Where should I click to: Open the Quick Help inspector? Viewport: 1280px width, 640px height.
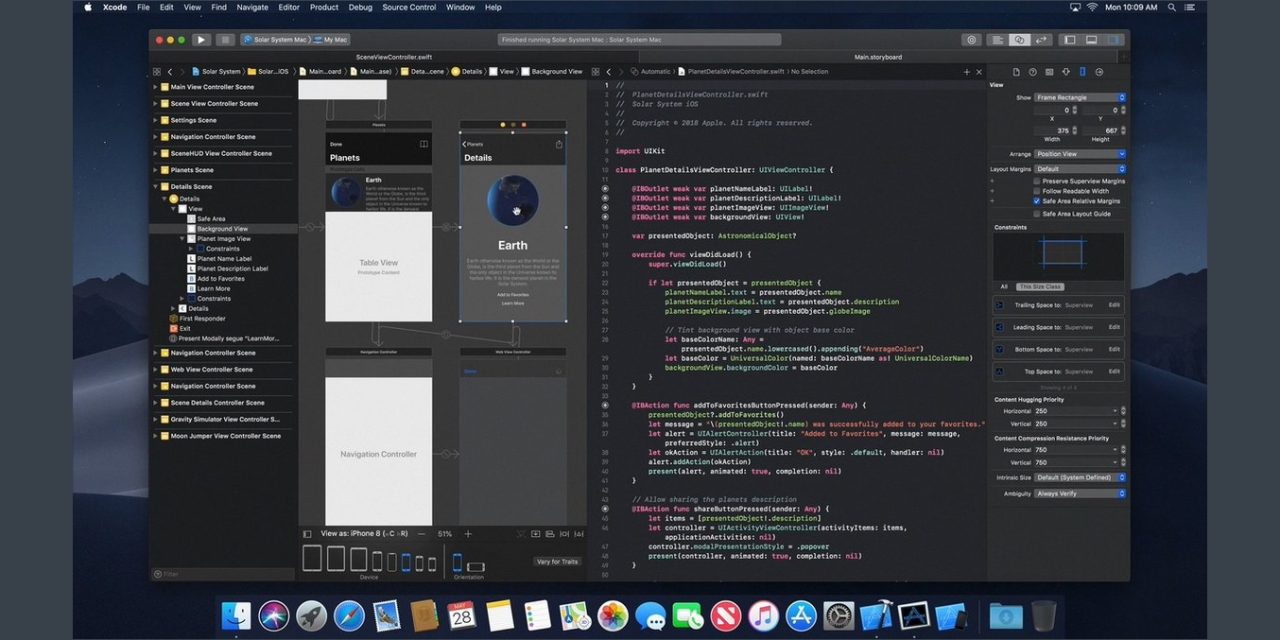pos(1033,71)
